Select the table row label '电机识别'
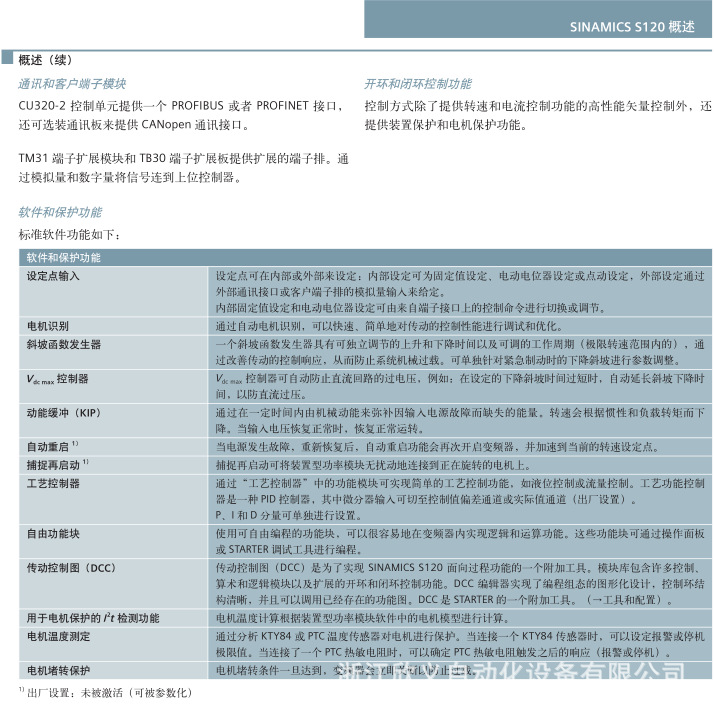The width and height of the screenshot is (714, 710). (48, 326)
